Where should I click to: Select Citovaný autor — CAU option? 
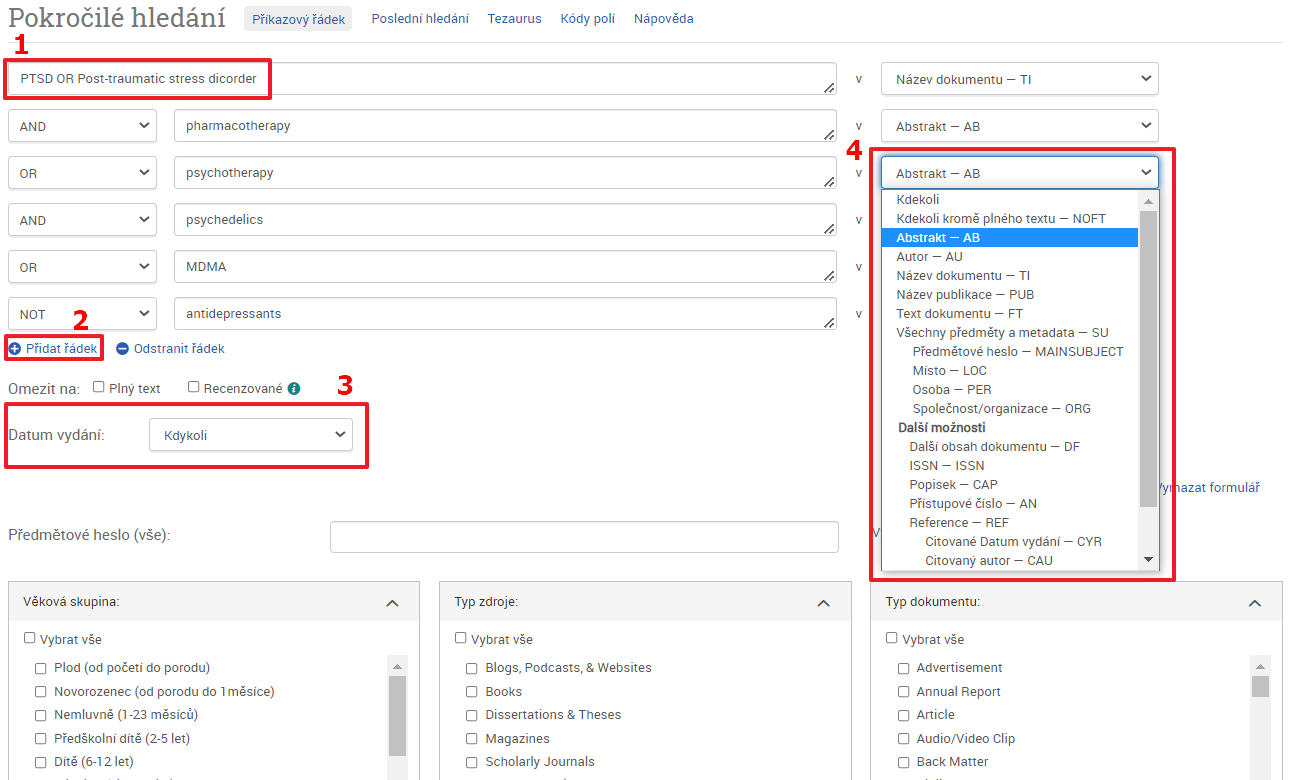click(1009, 560)
